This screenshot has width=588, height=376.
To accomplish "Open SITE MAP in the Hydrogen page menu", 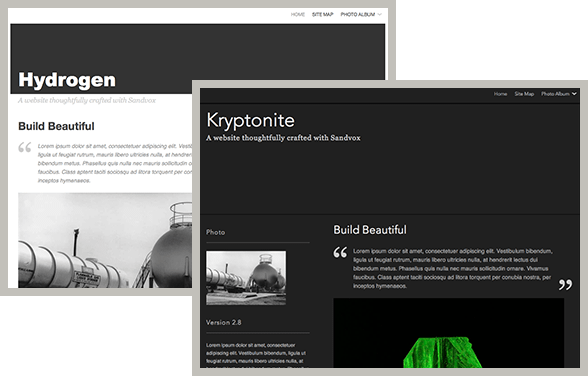I will [322, 15].
